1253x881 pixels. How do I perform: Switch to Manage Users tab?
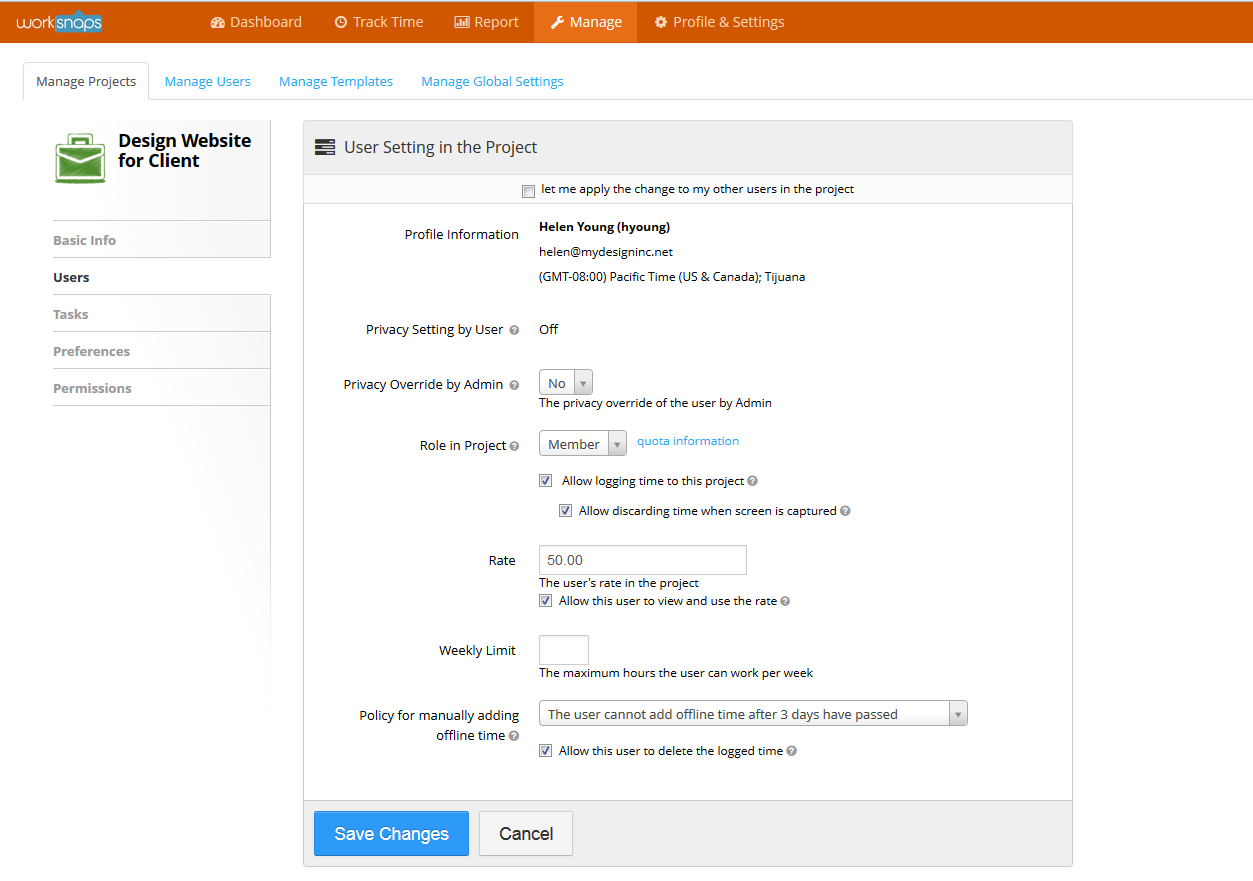click(x=207, y=82)
